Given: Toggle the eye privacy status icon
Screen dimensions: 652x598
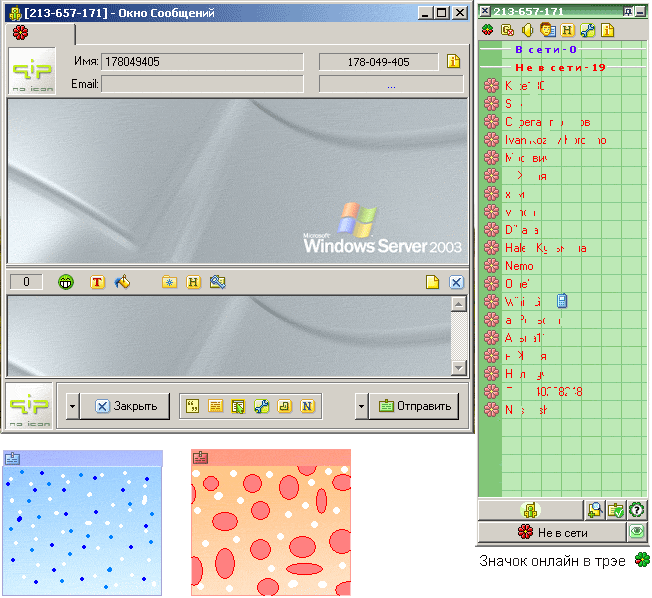Looking at the screenshot, I should pos(637,532).
